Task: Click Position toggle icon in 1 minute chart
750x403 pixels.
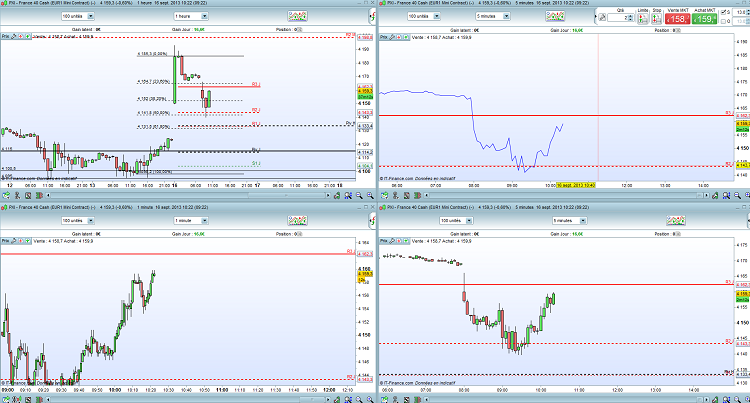Action: click(300, 234)
